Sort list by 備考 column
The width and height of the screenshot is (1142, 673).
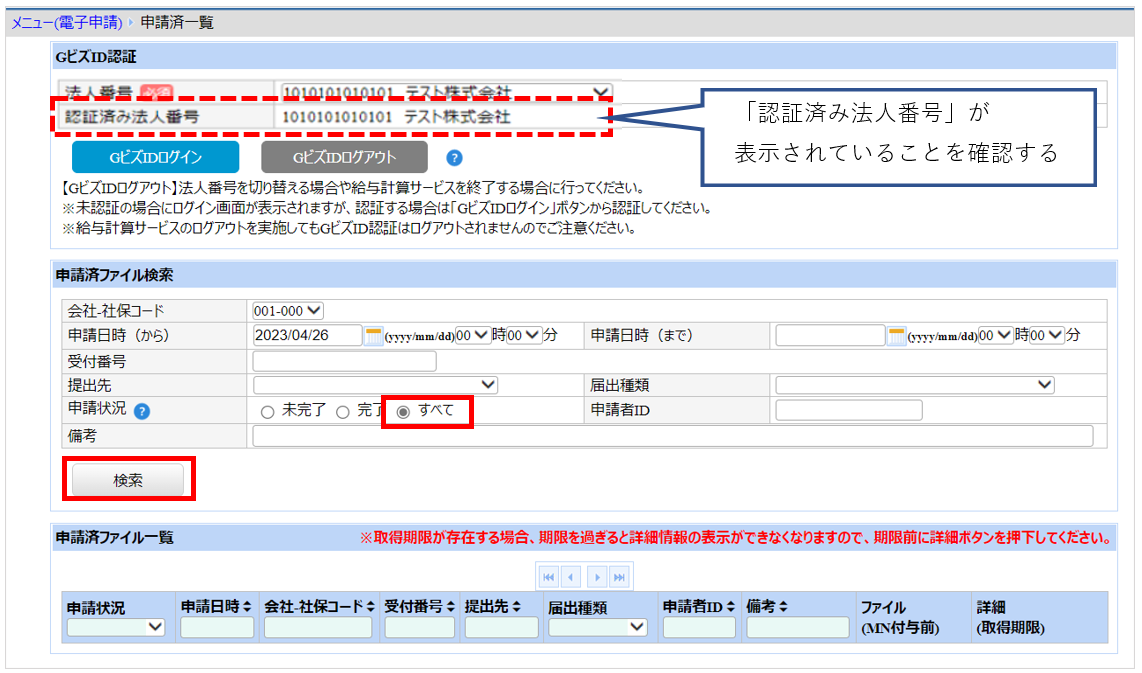pos(783,607)
